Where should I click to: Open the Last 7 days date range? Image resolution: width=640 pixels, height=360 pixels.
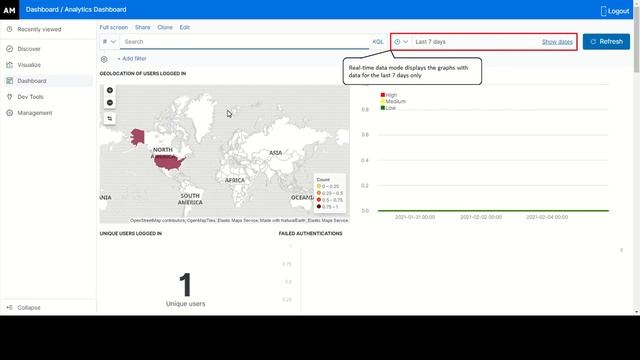[x=430, y=42]
